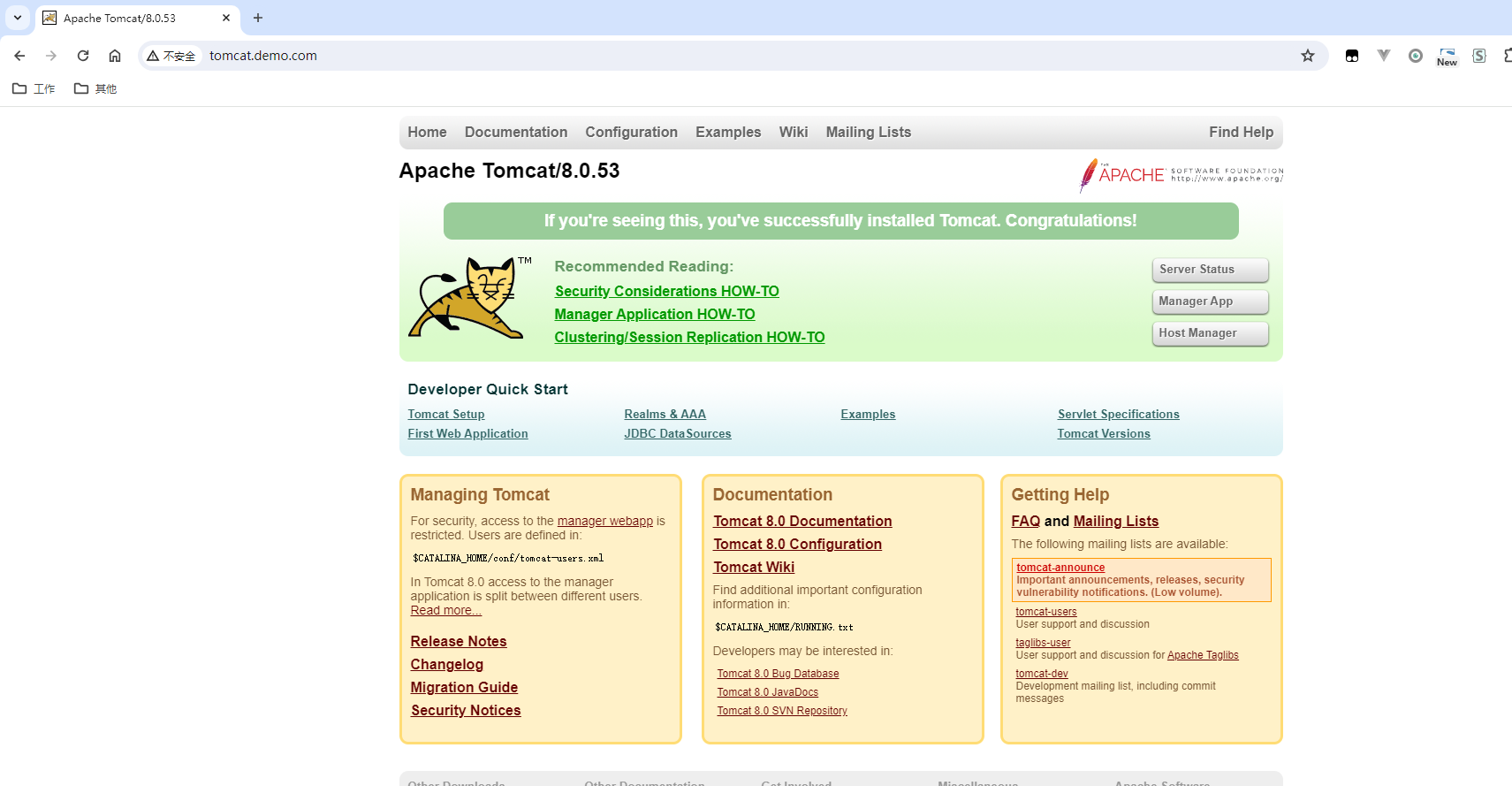
Task: Open the JDBC DataSources link
Action: [678, 433]
